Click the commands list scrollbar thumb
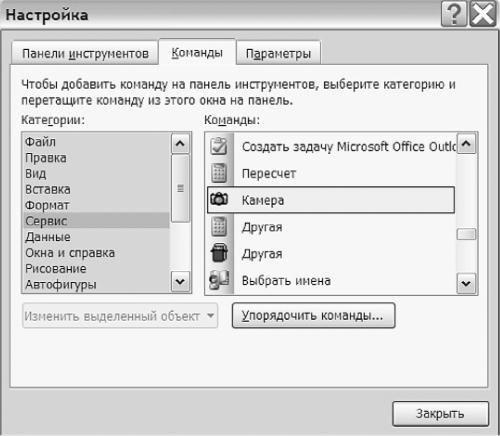Screen dimensions: 500x436 tap(466, 234)
